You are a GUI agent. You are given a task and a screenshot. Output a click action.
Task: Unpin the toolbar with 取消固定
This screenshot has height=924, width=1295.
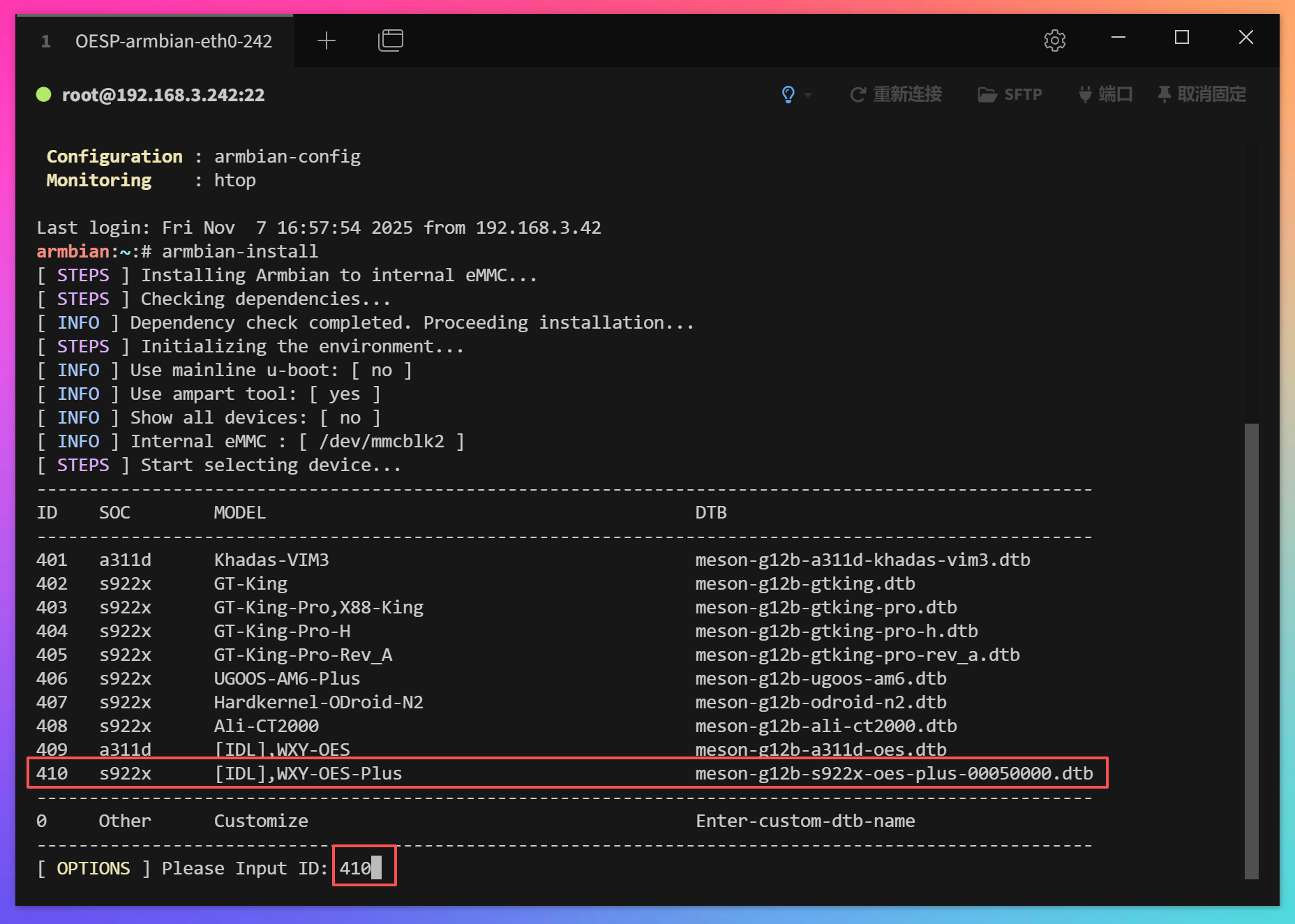pos(1202,94)
